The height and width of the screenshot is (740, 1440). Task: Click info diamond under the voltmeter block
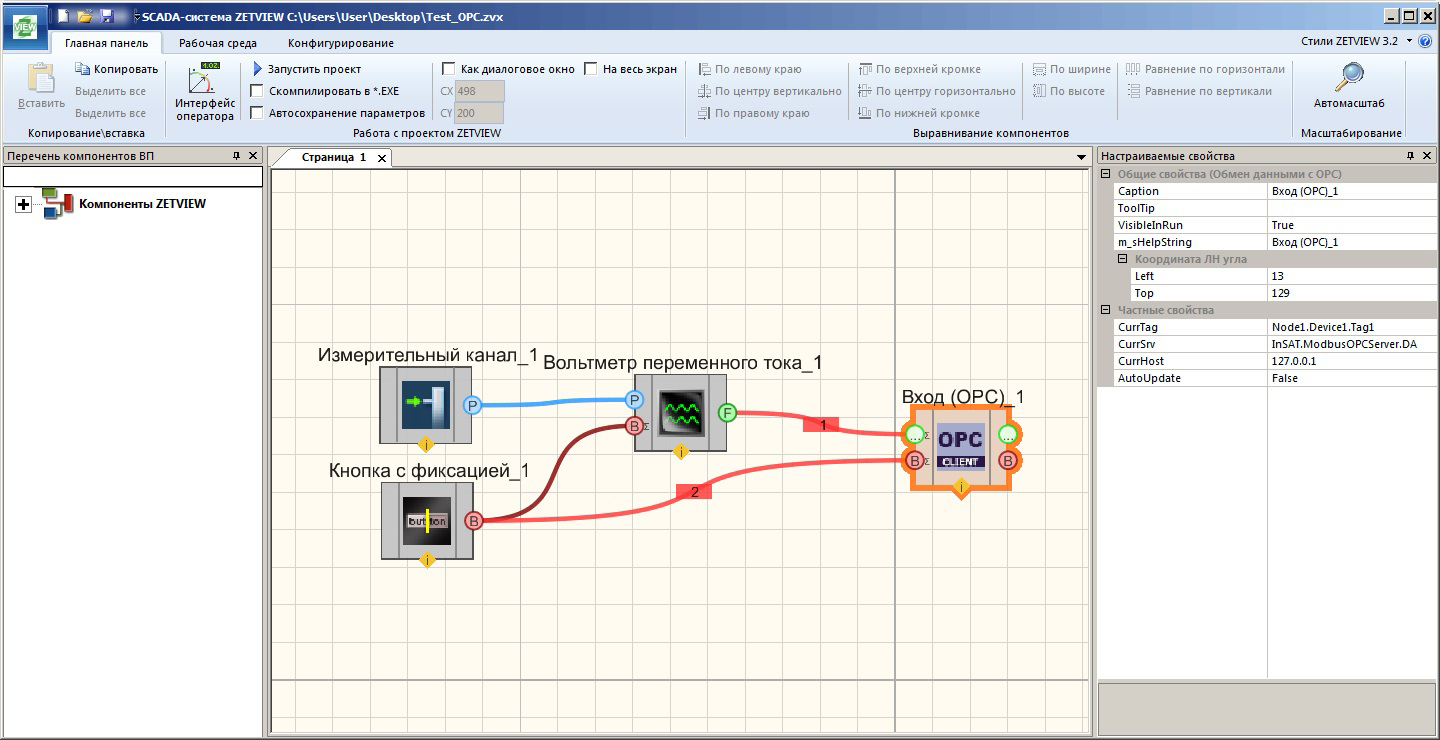pos(681,451)
